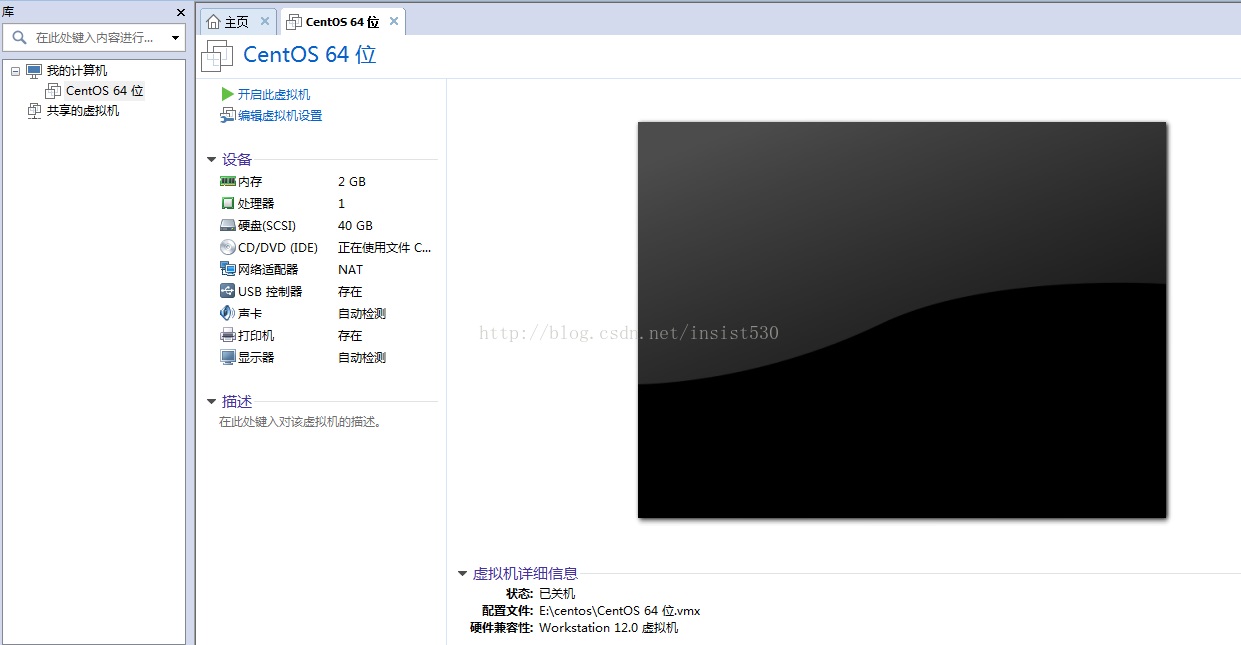Click the home icon on 主页 tab
This screenshot has width=1241, height=645.
pos(213,21)
